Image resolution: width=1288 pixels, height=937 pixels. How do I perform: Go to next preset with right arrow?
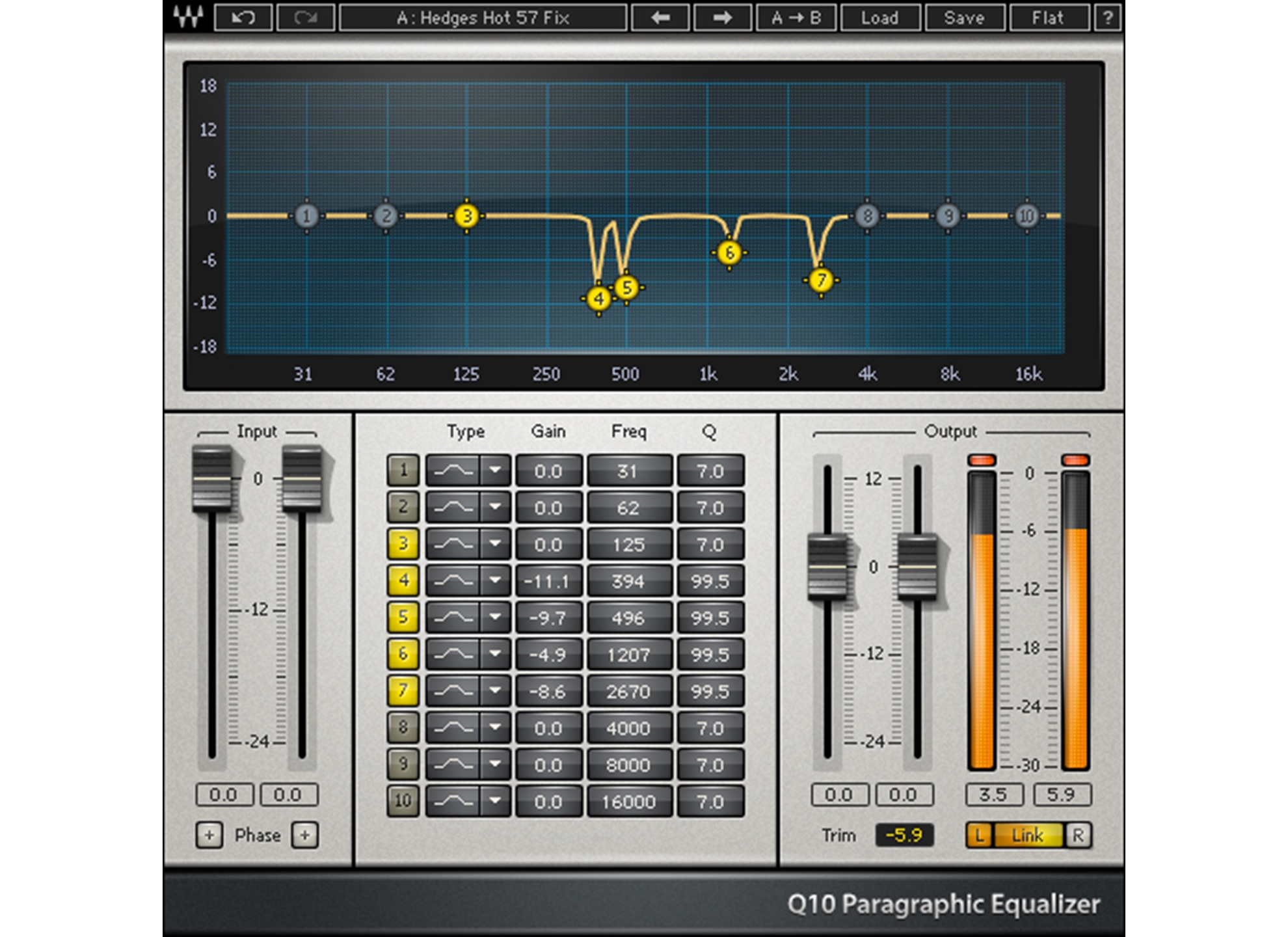tap(722, 18)
